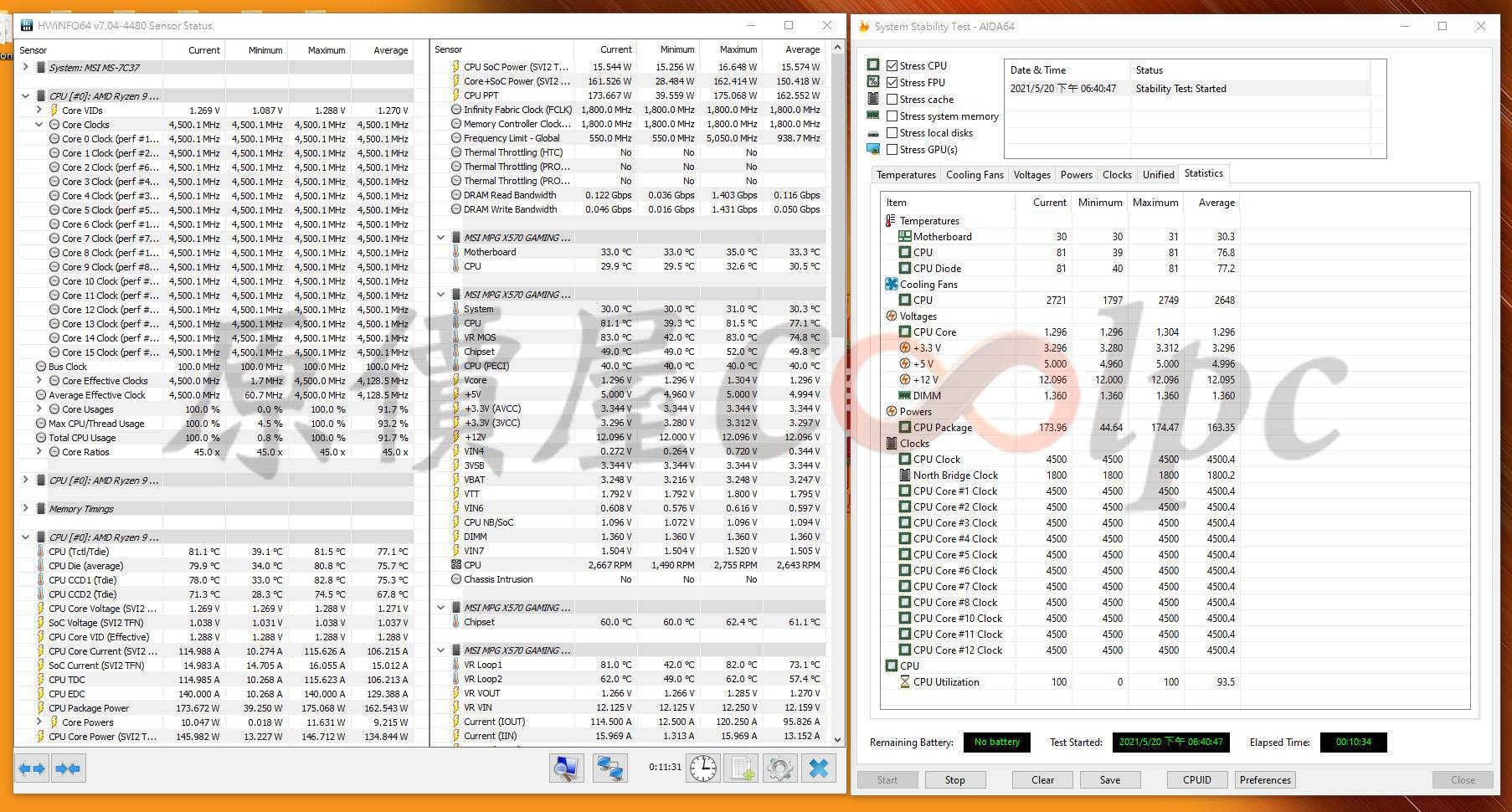Collapse Core Clocks tree node
This screenshot has width=1512, height=812.
tap(39, 125)
